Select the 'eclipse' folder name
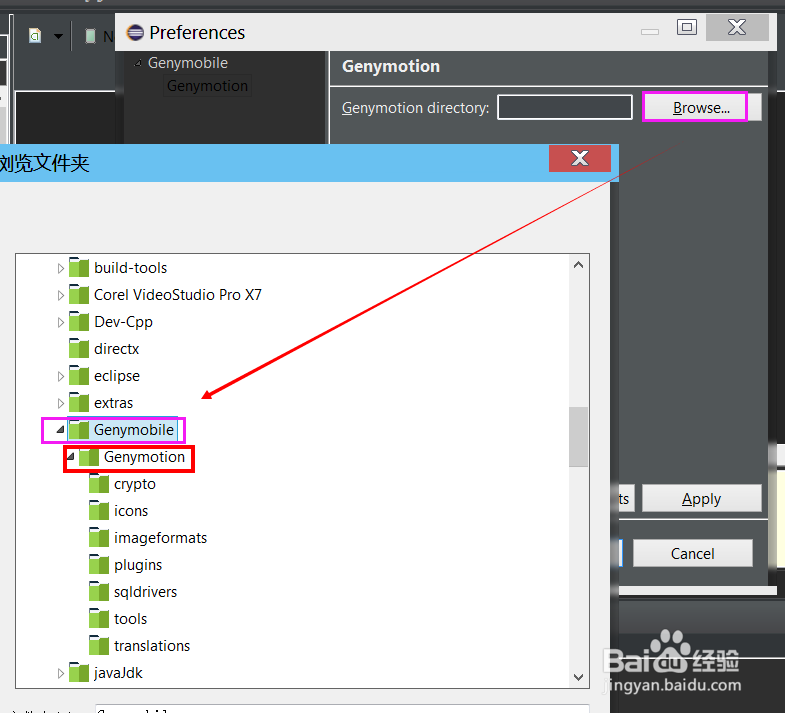 tap(117, 376)
